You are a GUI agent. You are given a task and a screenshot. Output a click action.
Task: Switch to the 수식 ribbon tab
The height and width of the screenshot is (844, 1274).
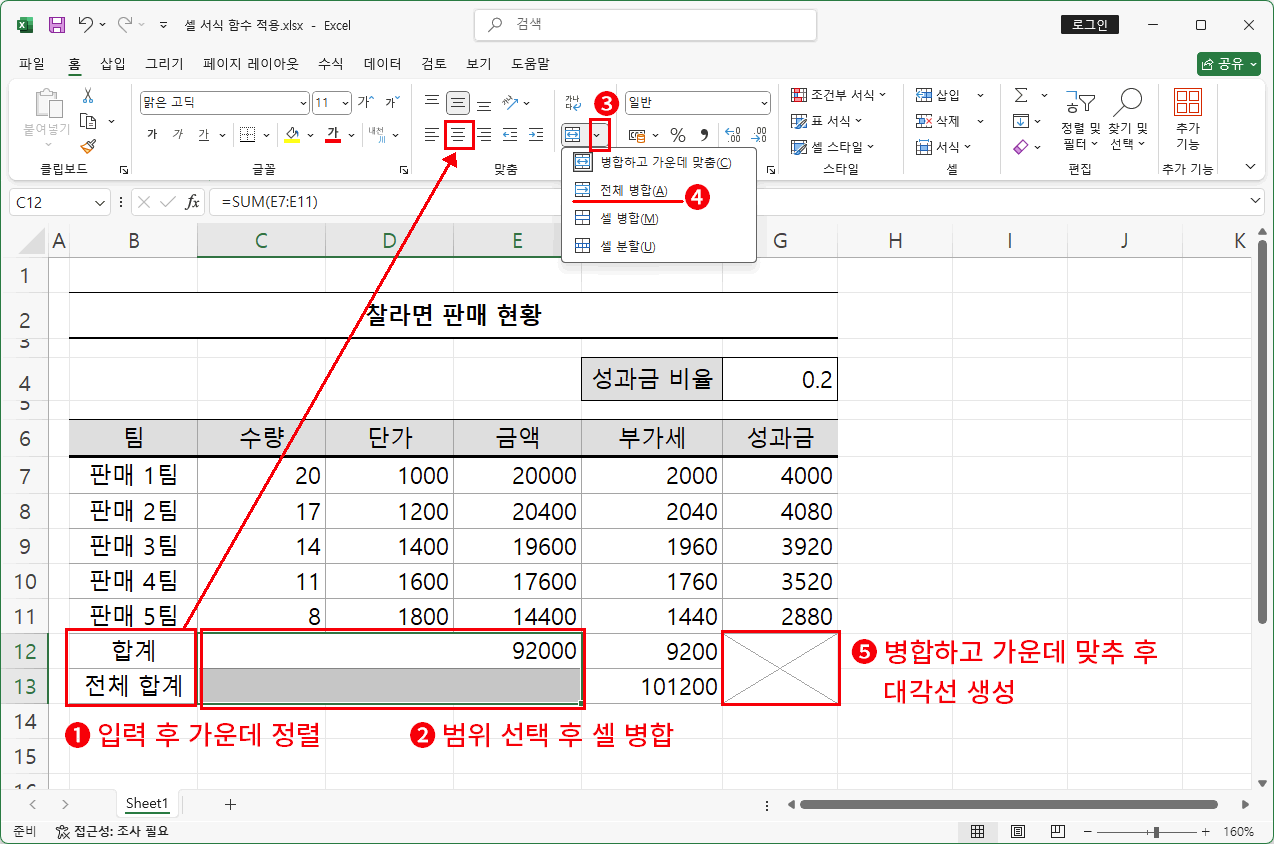[x=331, y=64]
